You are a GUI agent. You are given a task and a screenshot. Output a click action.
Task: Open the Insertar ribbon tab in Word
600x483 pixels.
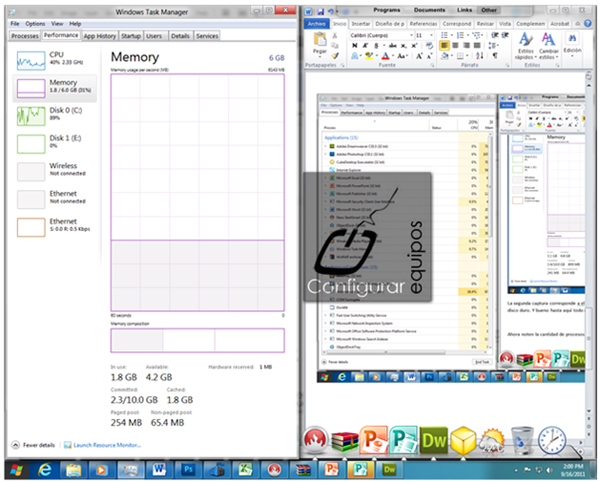[x=360, y=24]
